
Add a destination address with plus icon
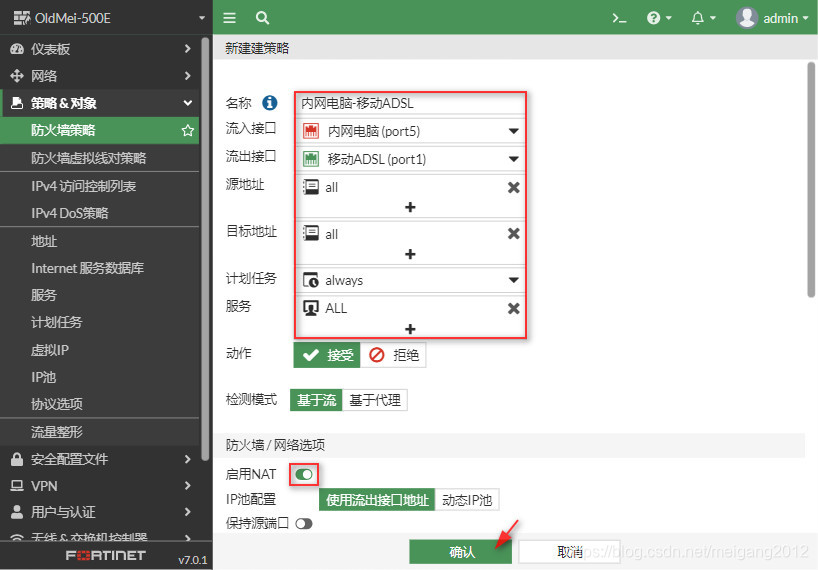pos(410,254)
